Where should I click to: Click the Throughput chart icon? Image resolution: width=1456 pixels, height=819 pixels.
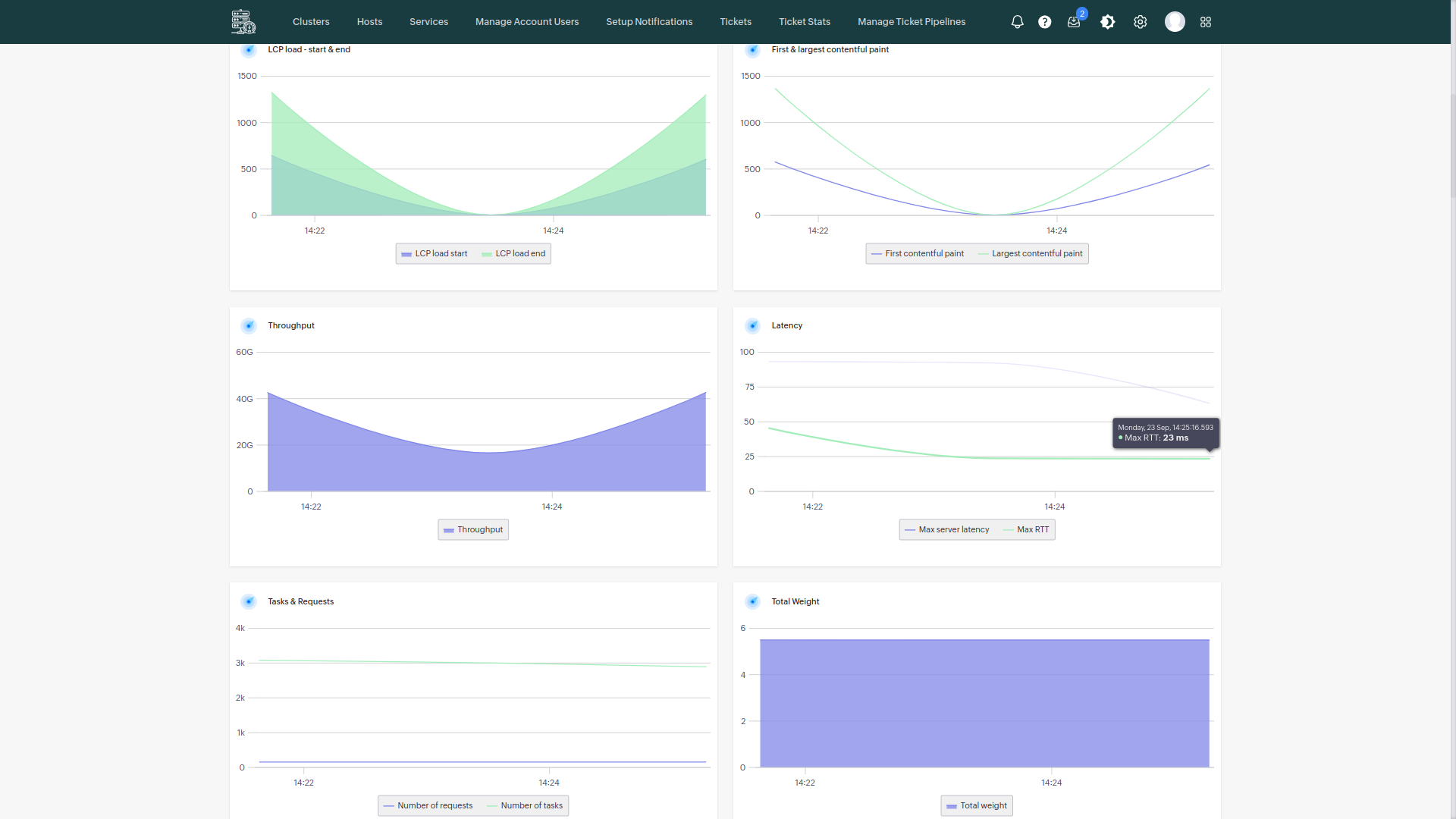(x=249, y=326)
